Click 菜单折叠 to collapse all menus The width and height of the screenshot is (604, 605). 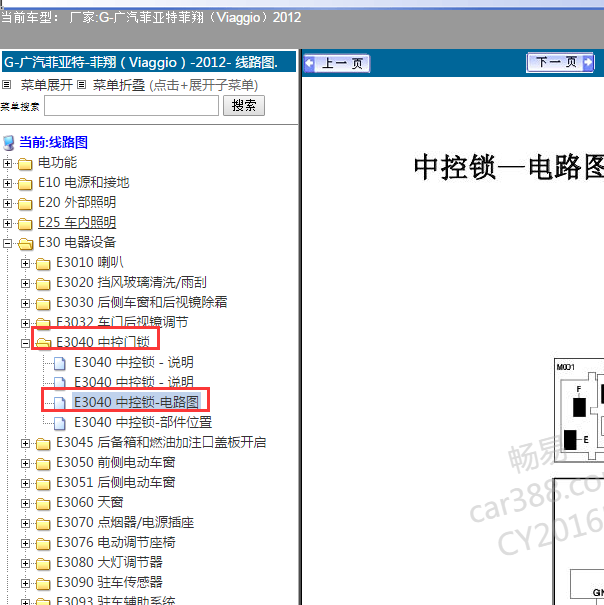point(119,85)
